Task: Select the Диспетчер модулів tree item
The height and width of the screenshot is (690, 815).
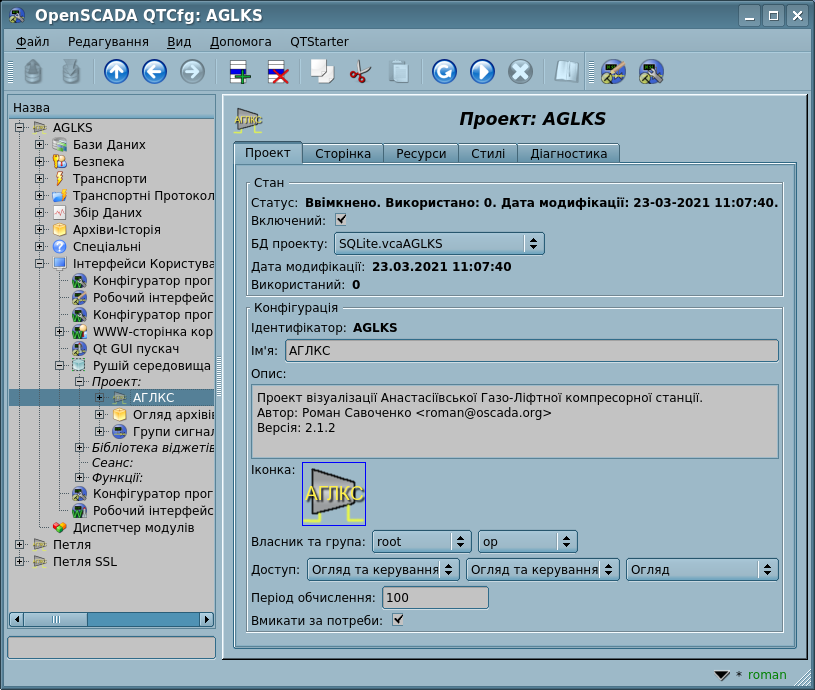Action: coord(133,527)
